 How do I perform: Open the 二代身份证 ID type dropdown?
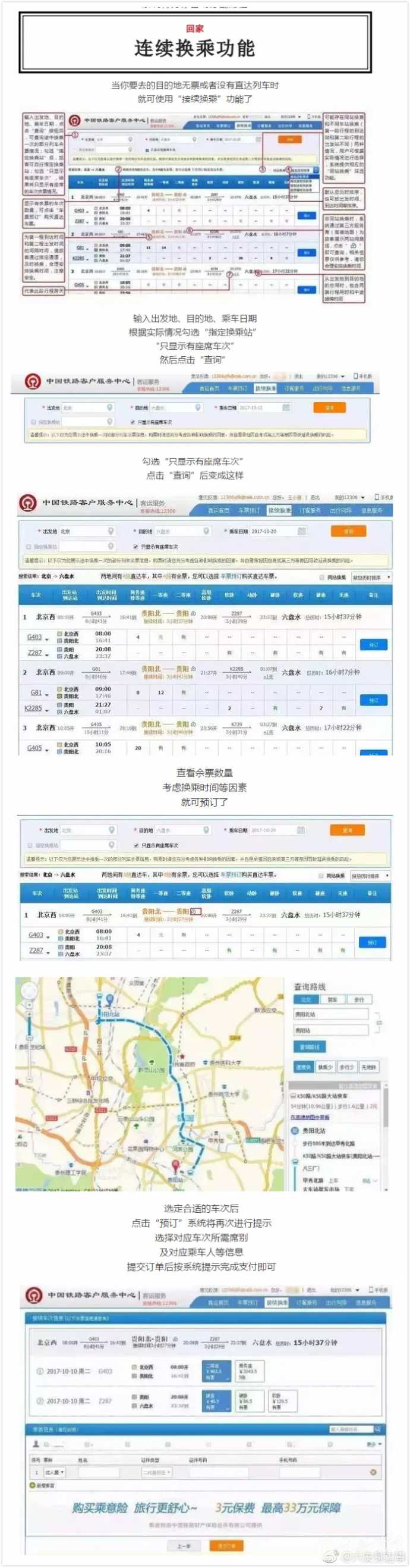click(156, 1472)
